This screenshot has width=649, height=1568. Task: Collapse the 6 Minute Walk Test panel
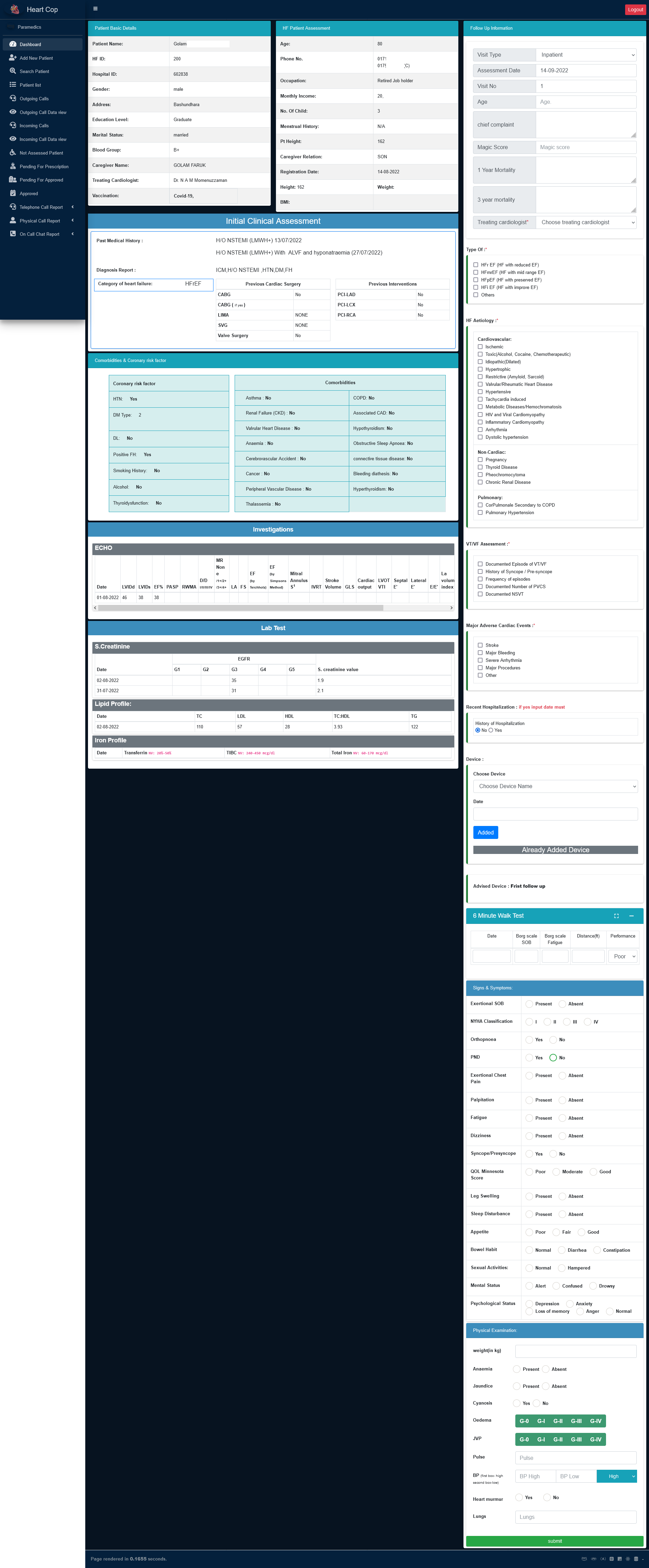pyautogui.click(x=631, y=915)
